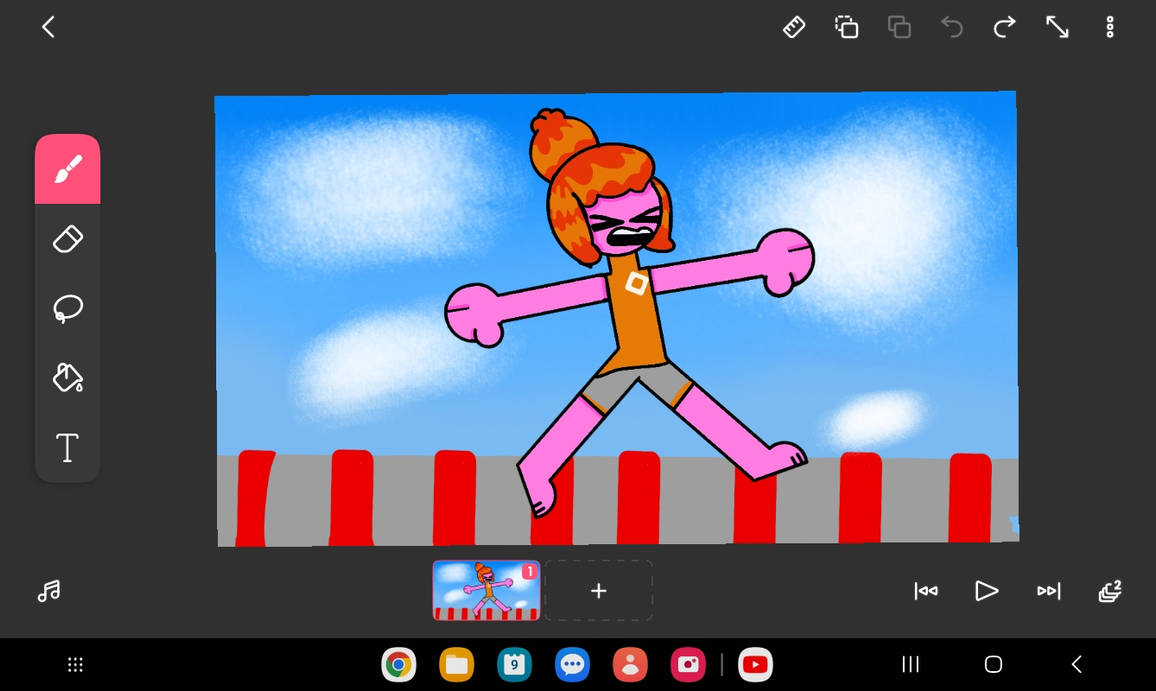Select the Eraser tool
The height and width of the screenshot is (691, 1156).
tap(67, 238)
